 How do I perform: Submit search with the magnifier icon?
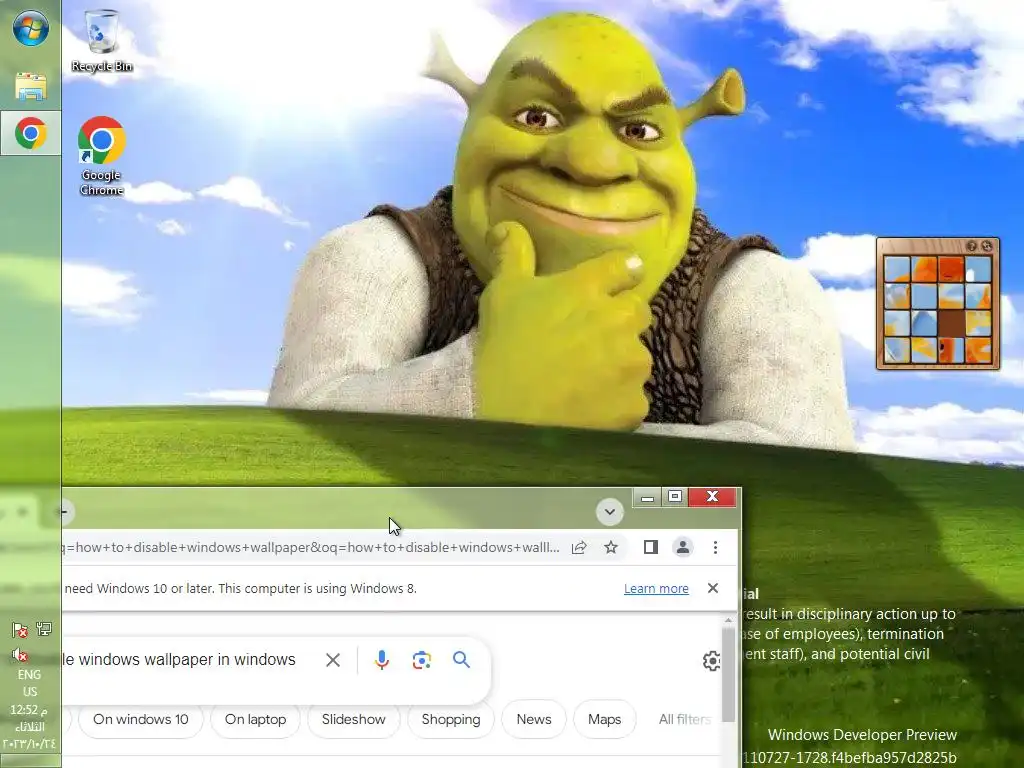[x=461, y=660]
